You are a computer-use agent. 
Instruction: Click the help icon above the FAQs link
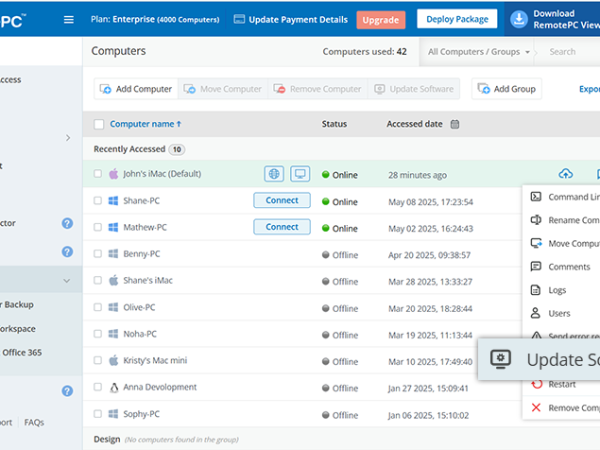(67, 391)
